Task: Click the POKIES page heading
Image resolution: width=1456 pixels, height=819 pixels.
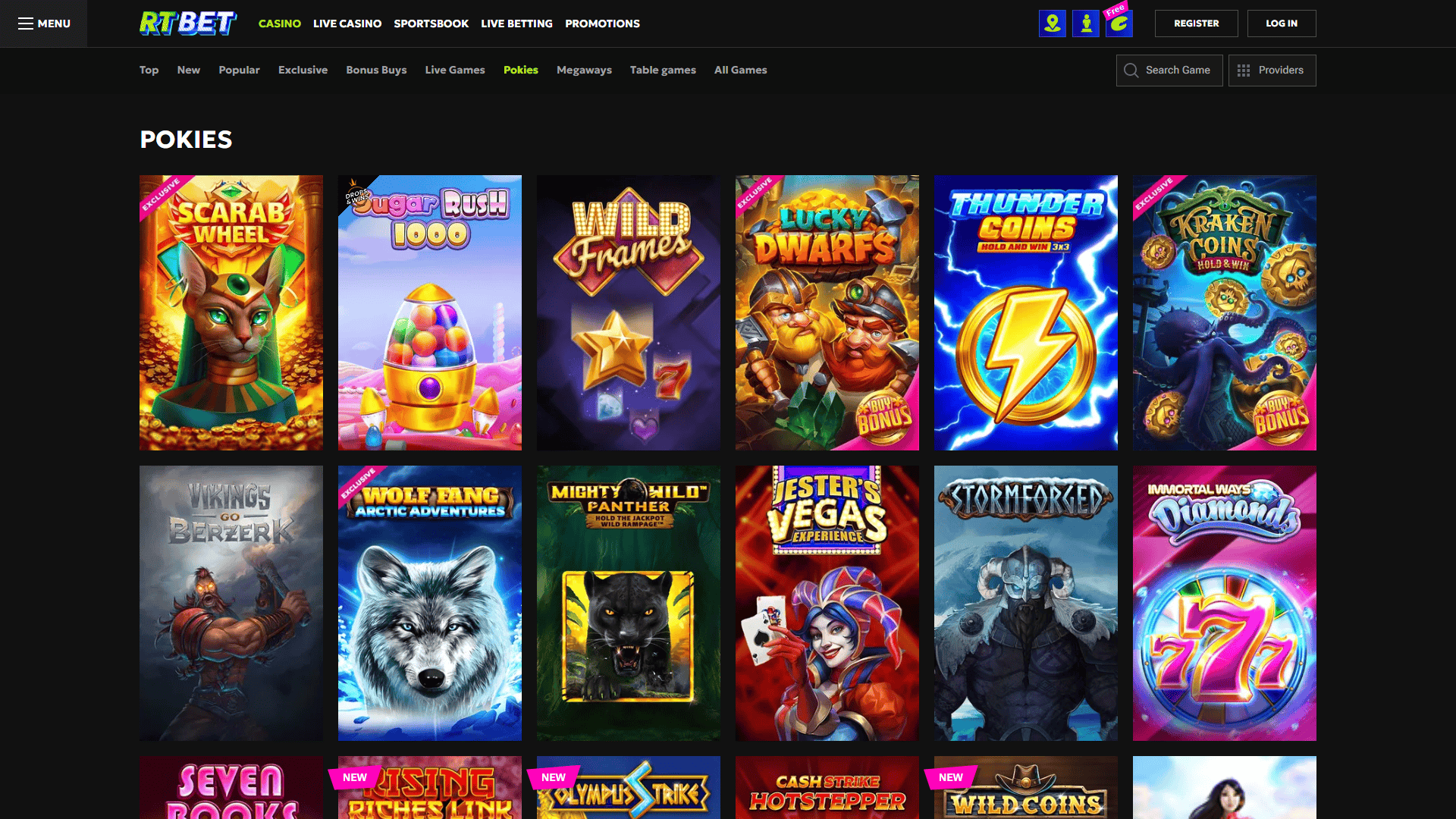Action: 186,140
